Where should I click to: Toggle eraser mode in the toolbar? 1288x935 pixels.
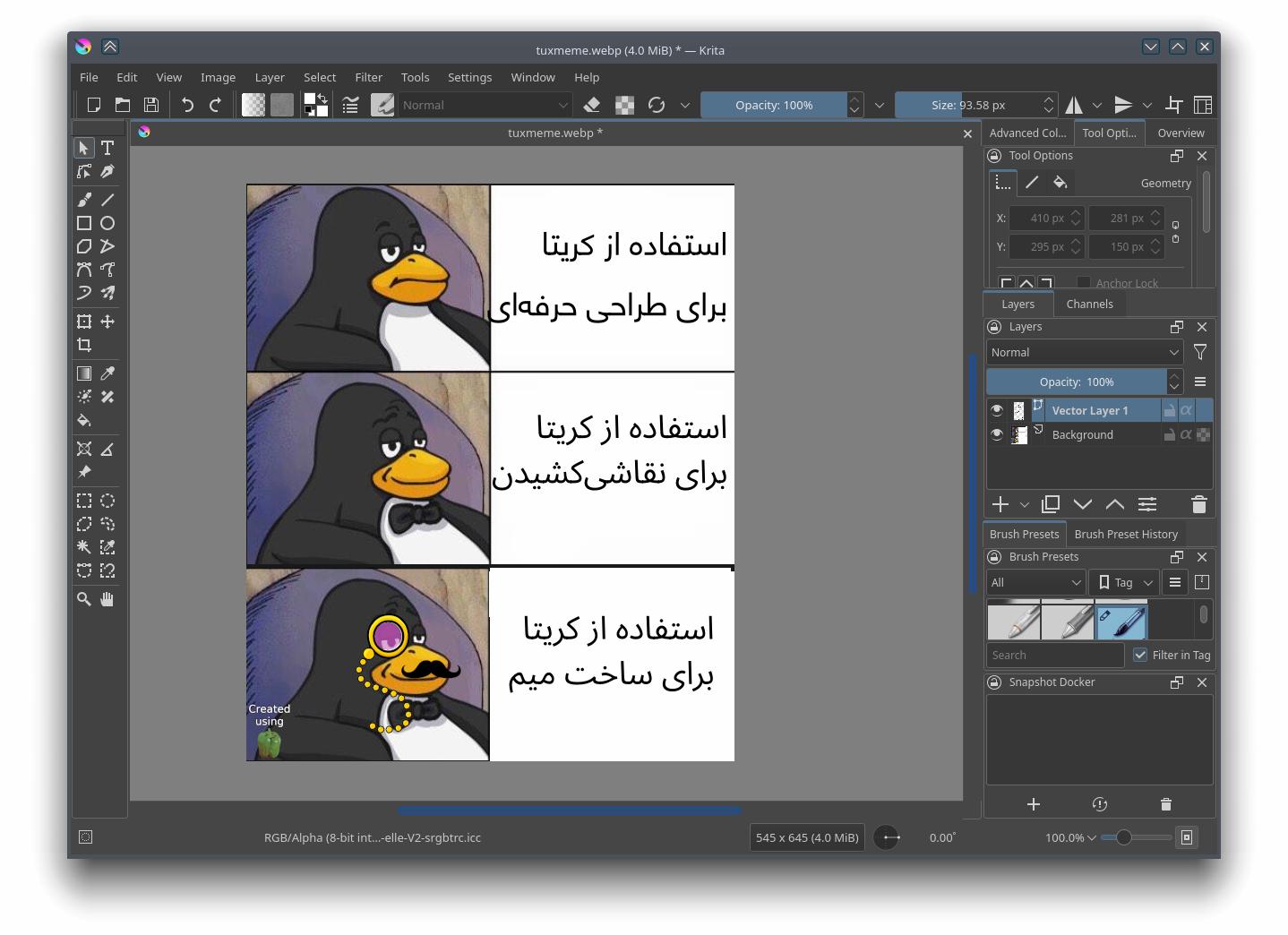591,105
